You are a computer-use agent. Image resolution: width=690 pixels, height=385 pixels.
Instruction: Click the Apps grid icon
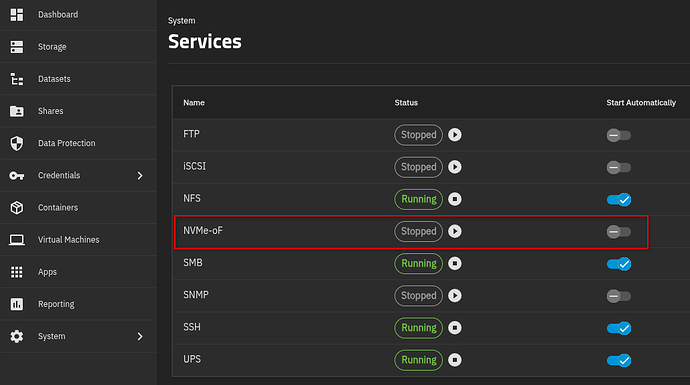17,272
